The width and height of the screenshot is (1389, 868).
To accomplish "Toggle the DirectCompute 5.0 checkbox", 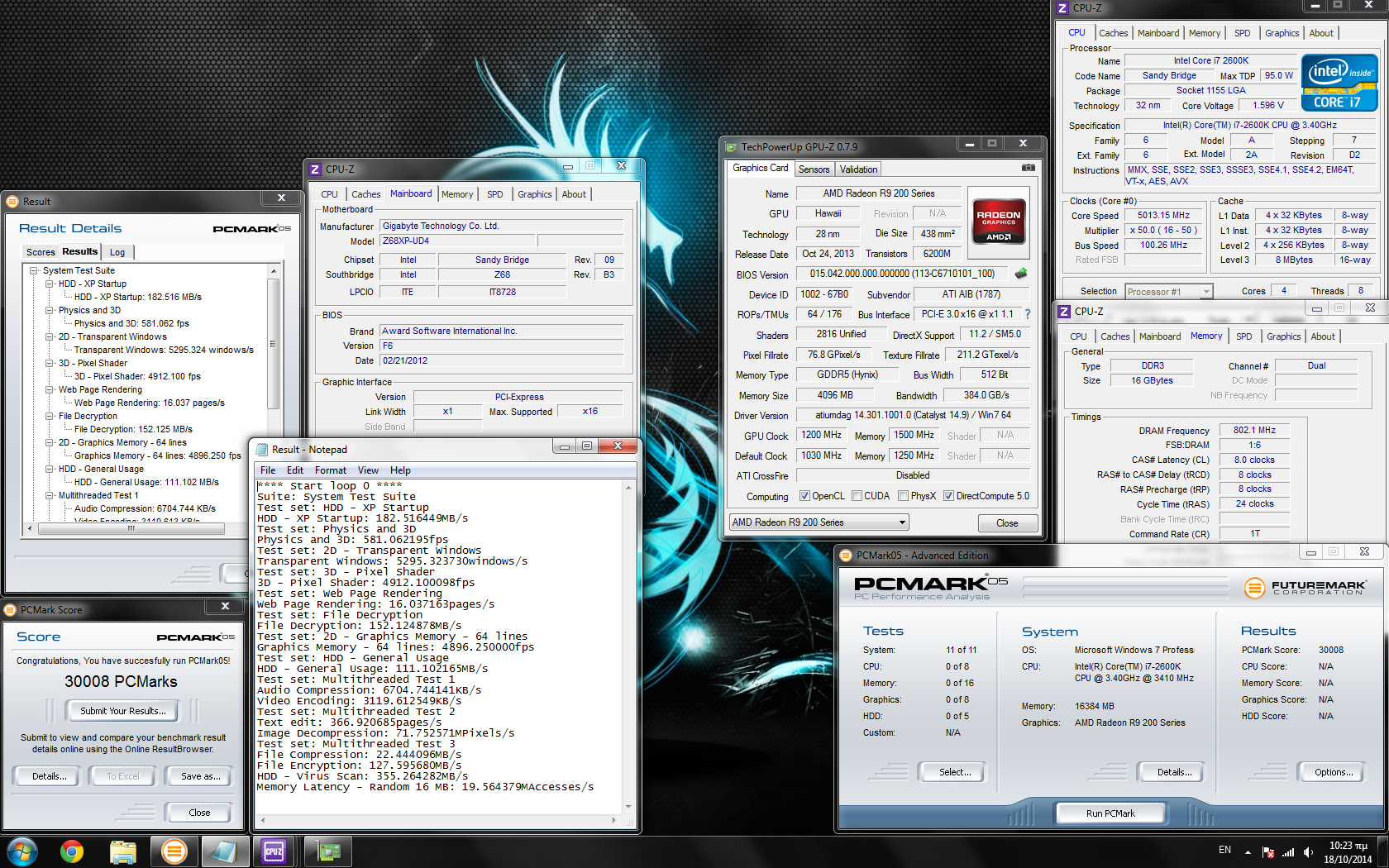I will (949, 496).
